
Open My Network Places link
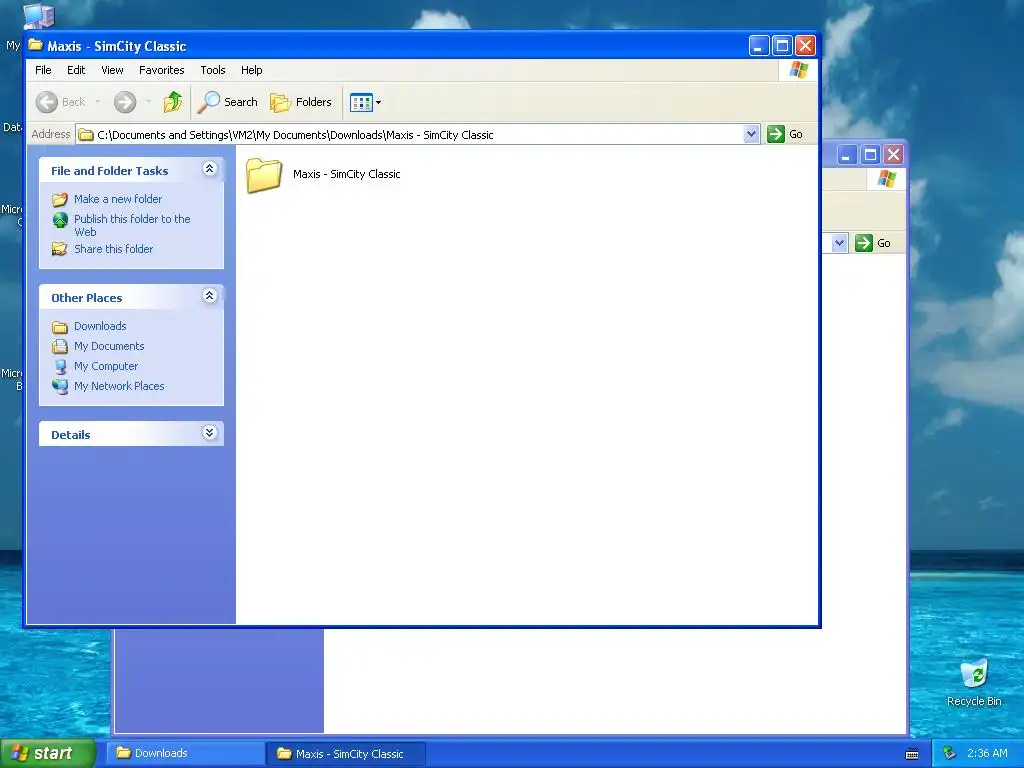point(119,386)
